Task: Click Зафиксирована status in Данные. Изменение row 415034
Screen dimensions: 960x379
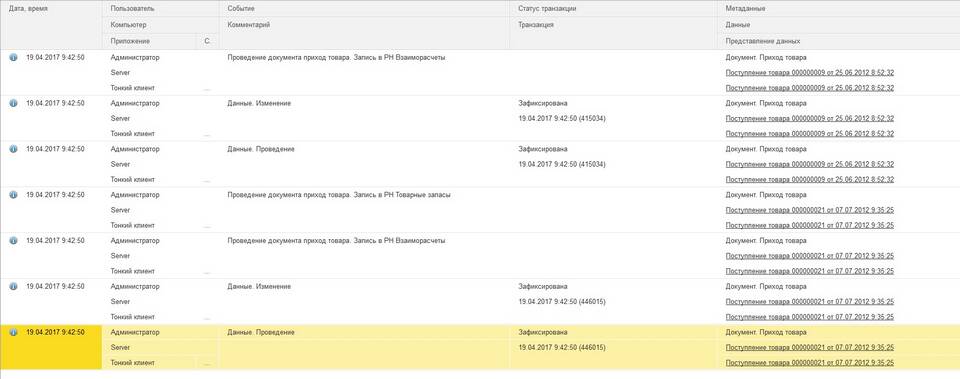Action: point(542,103)
